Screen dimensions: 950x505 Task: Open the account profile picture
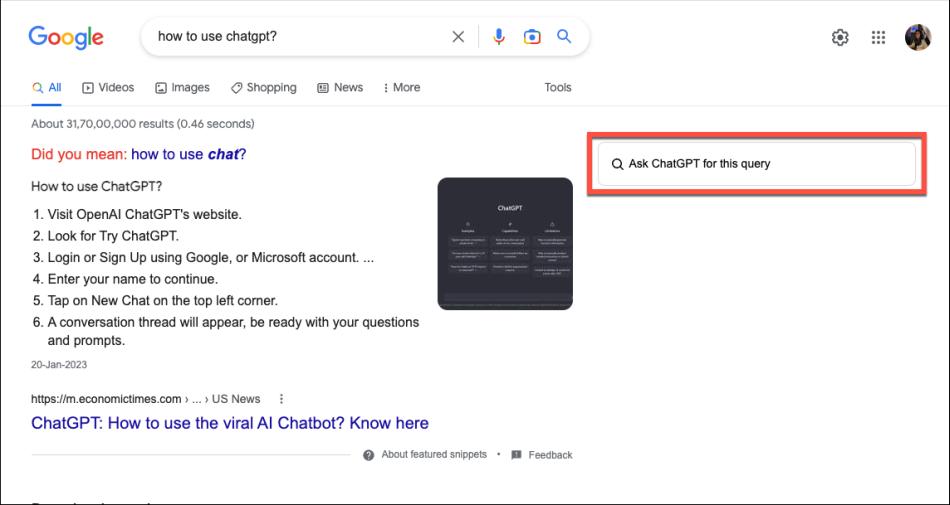pos(918,38)
